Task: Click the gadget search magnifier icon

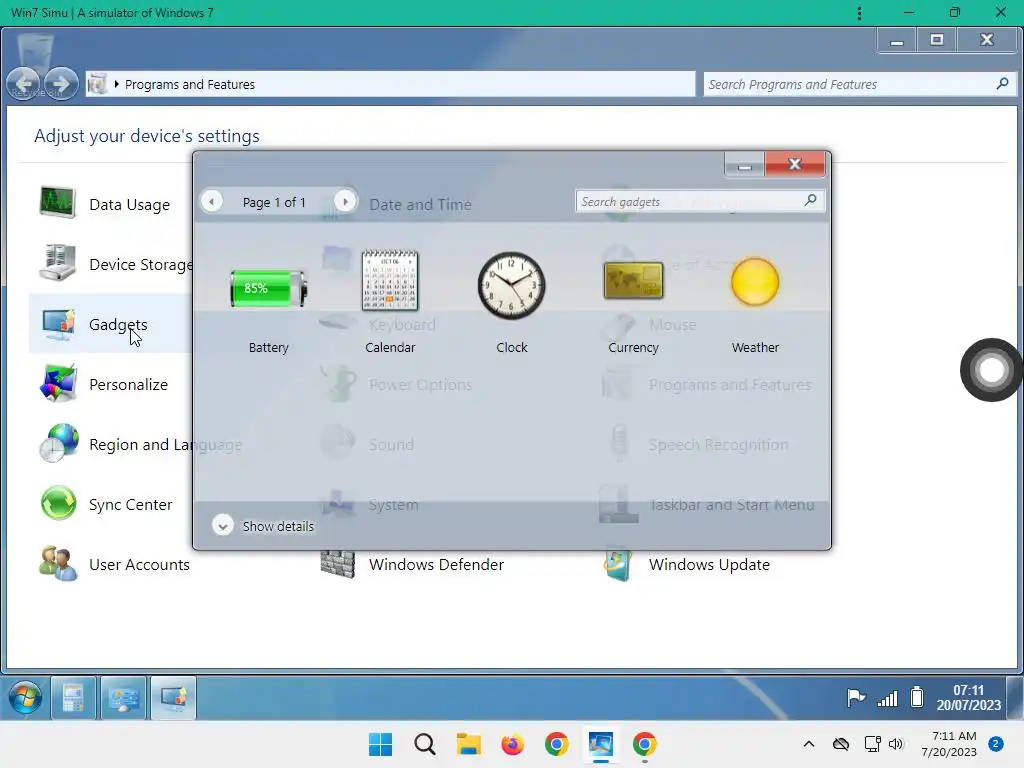Action: (x=810, y=200)
